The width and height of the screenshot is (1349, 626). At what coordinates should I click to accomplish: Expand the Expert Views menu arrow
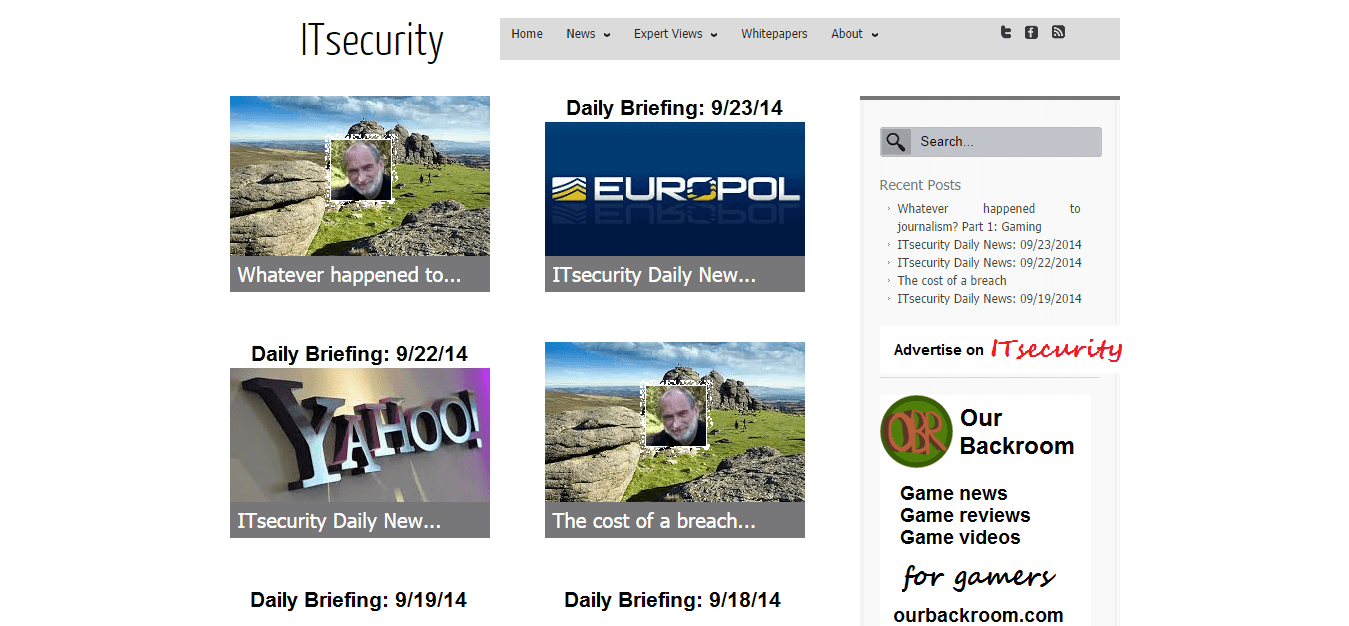pos(713,35)
